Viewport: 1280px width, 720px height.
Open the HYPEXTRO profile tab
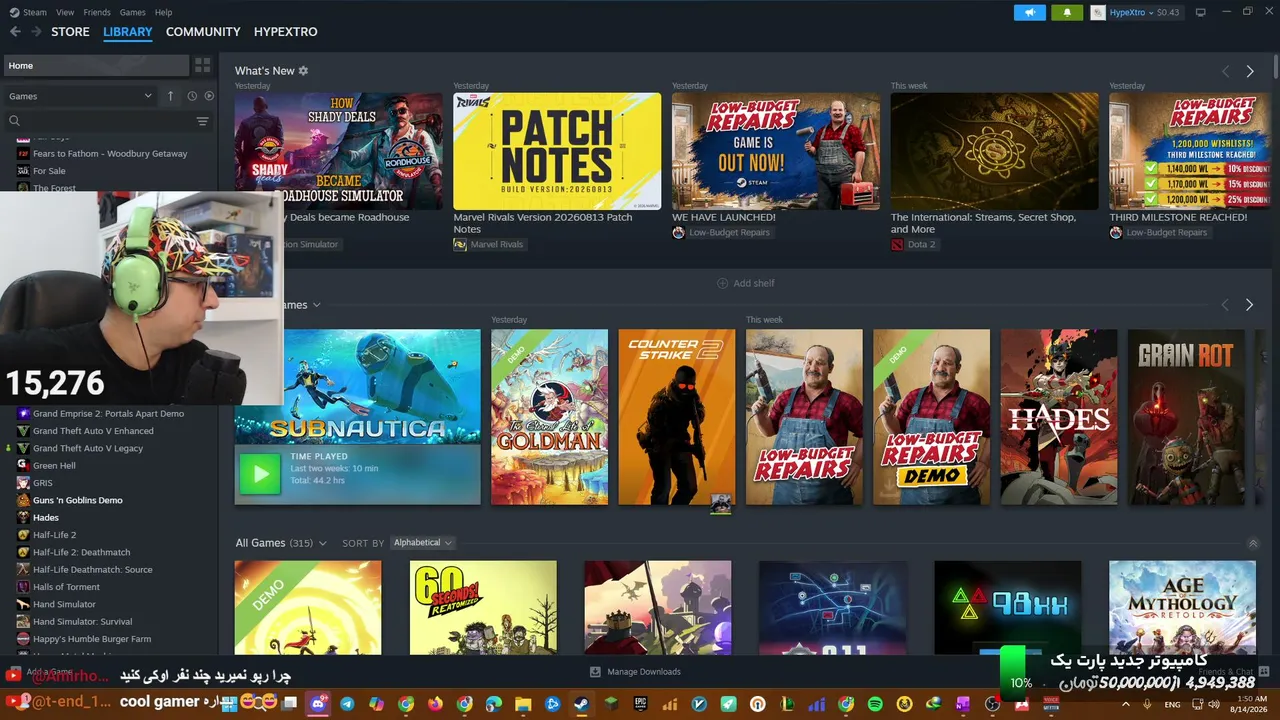pyautogui.click(x=285, y=32)
